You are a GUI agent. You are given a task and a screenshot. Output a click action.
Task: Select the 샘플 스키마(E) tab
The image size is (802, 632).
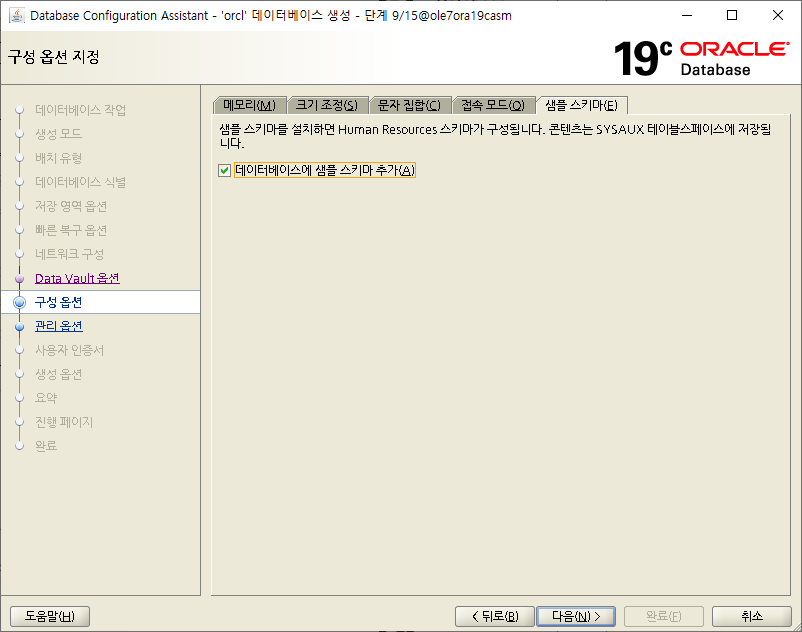[582, 105]
